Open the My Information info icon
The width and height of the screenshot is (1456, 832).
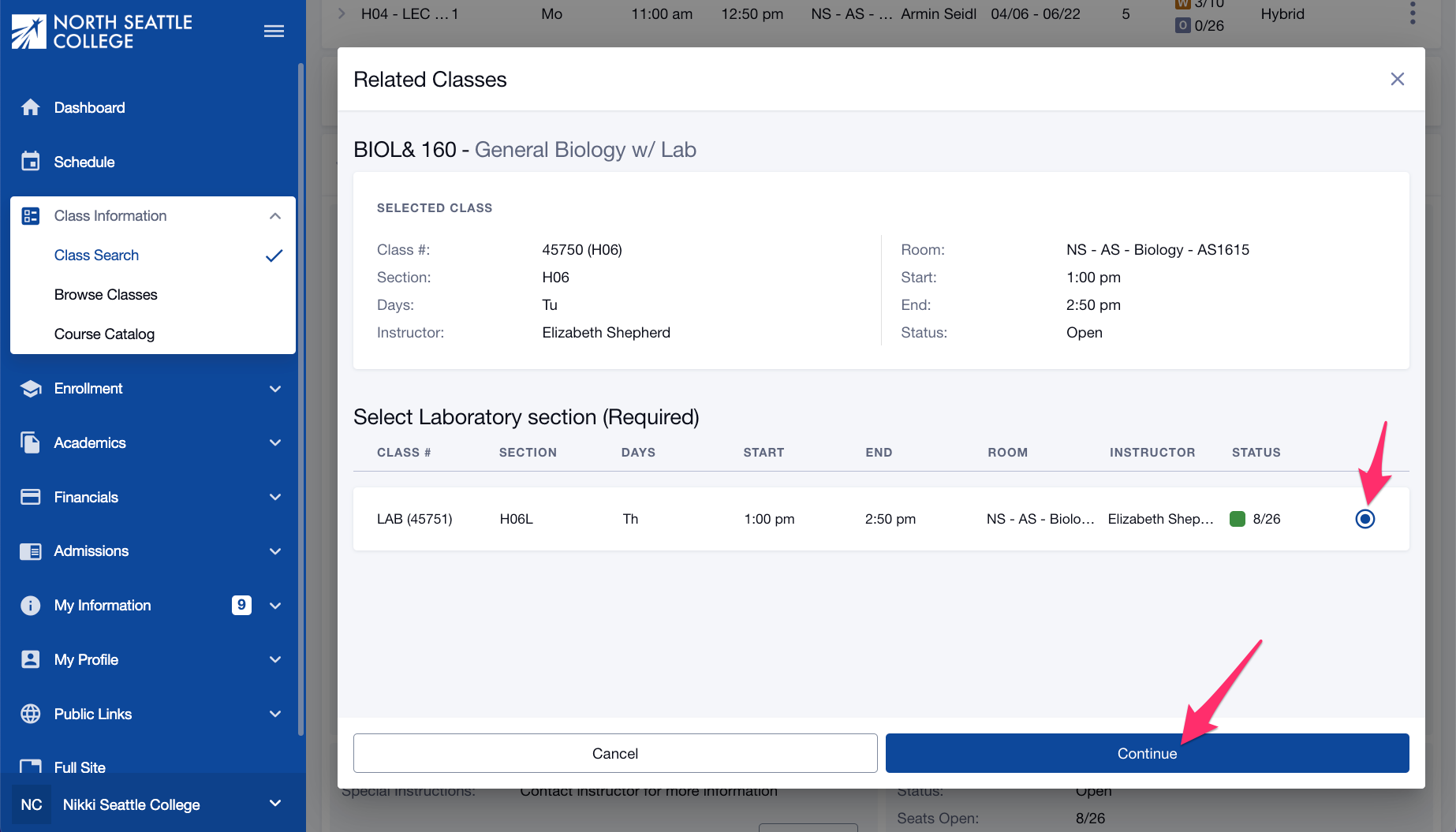(30, 605)
